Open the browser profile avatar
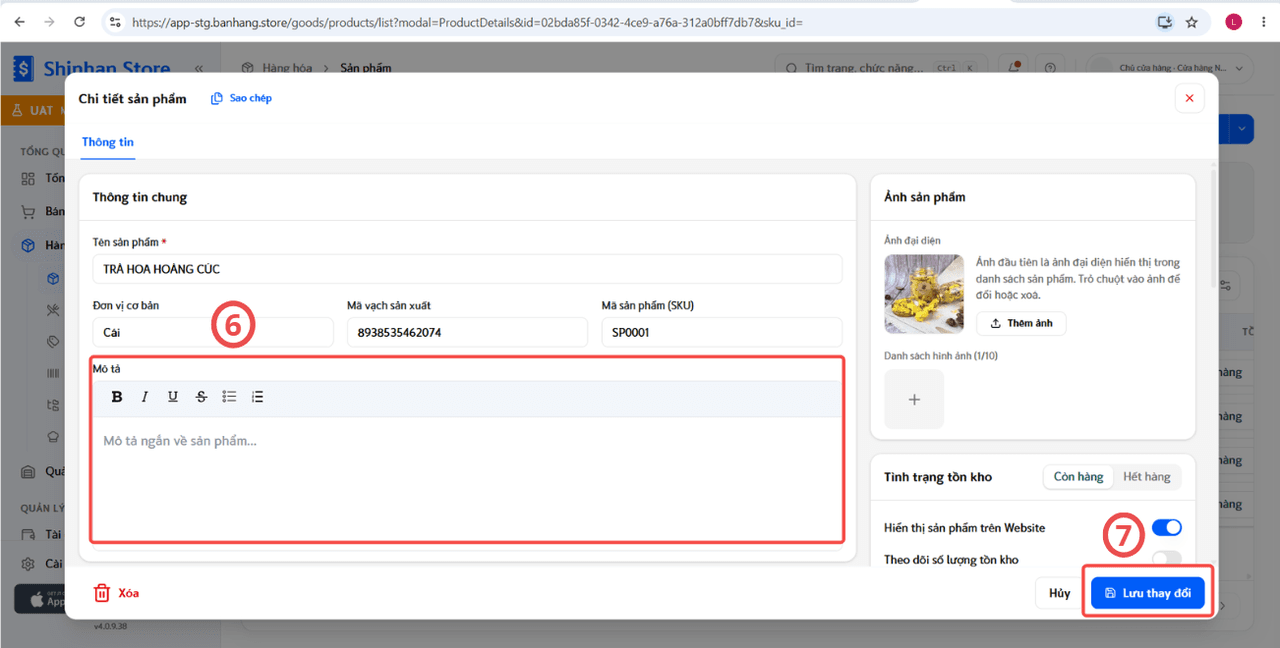The height and width of the screenshot is (648, 1280). click(1234, 22)
